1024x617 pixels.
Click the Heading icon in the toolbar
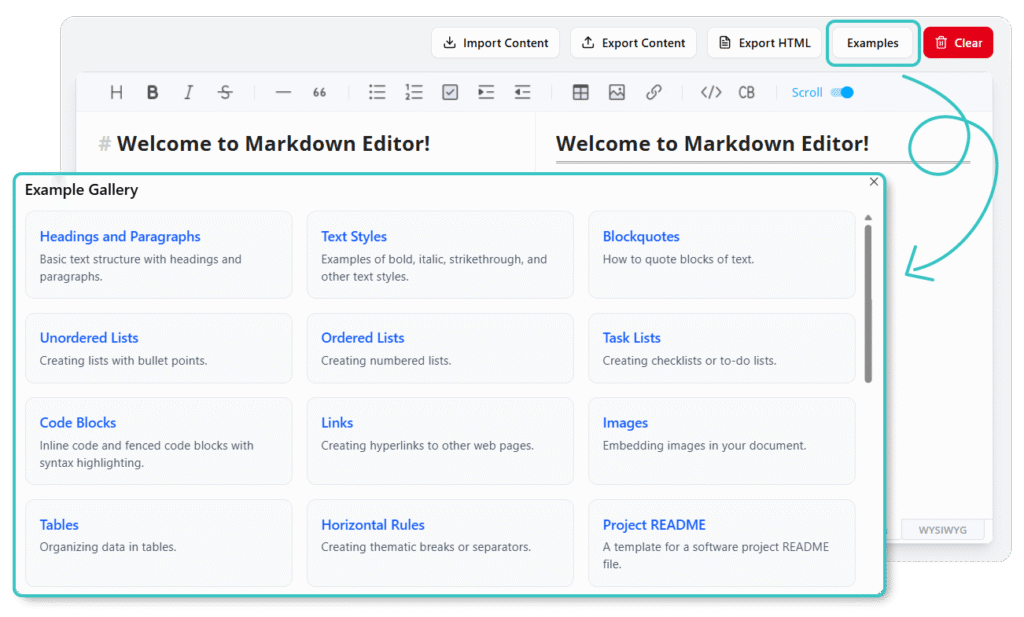pyautogui.click(x=116, y=93)
